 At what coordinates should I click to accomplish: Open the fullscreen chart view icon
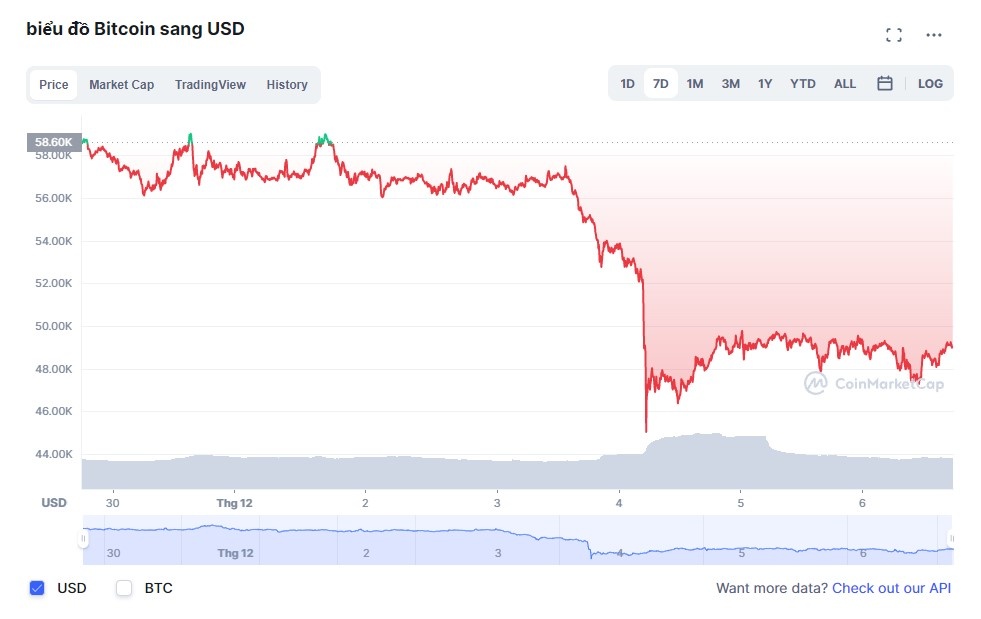893,34
